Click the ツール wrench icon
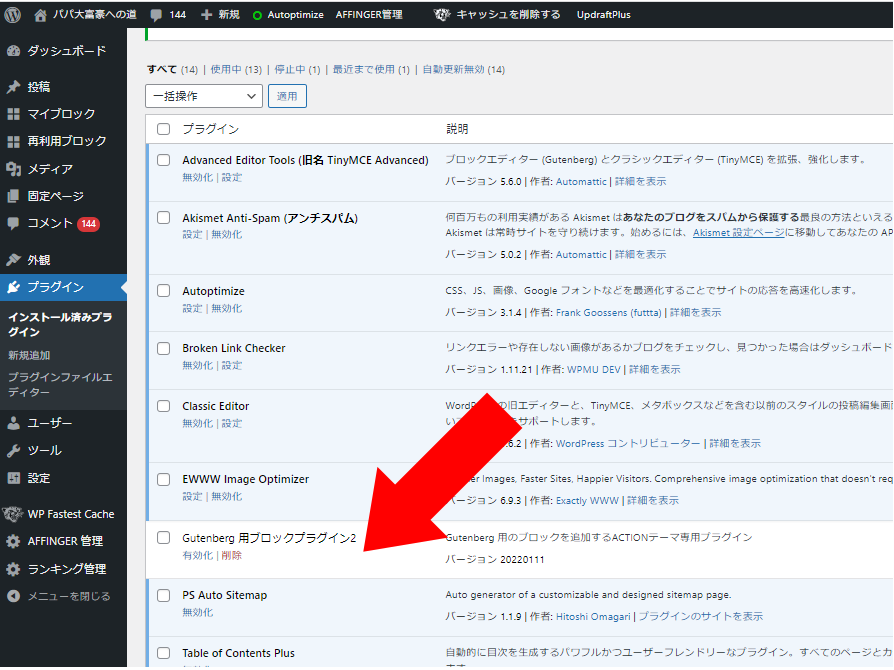This screenshot has height=670, width=894. pyautogui.click(x=14, y=450)
